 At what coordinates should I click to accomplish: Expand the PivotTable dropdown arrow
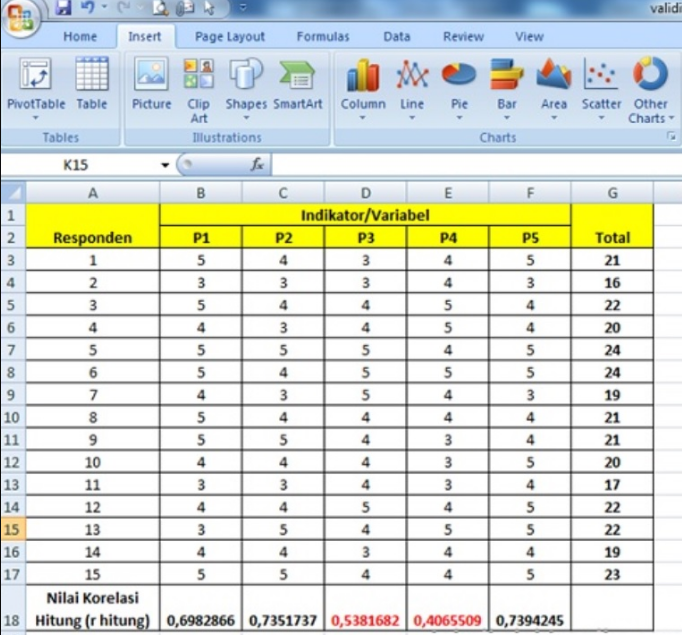[x=36, y=118]
